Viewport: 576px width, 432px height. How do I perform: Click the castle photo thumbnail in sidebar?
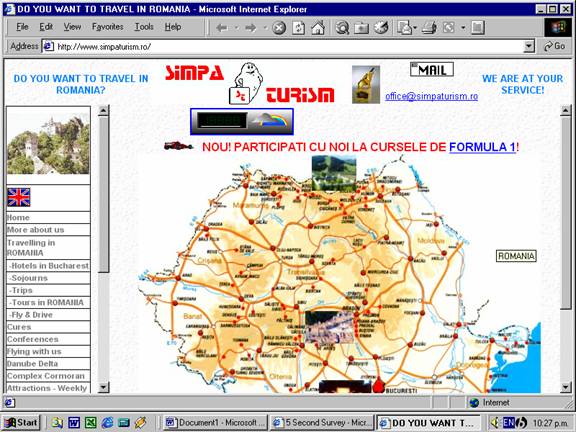coord(48,144)
